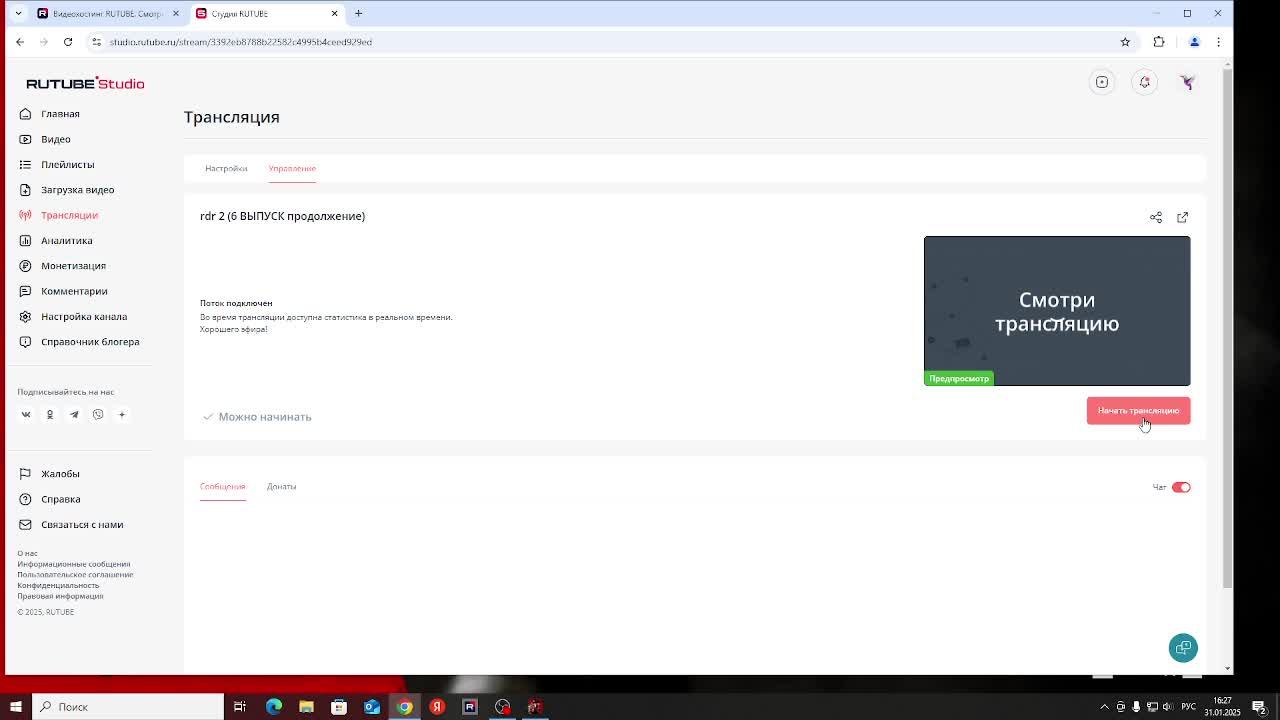
Task: Open the Telegram social icon
Action: (74, 414)
